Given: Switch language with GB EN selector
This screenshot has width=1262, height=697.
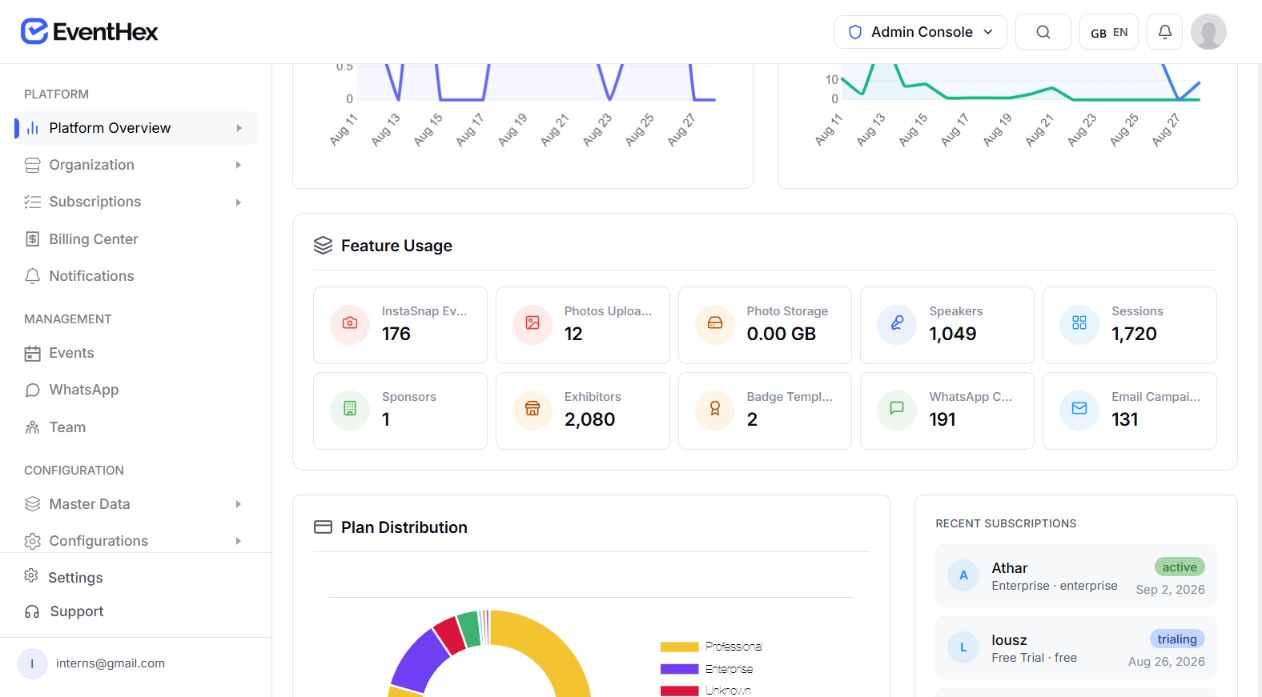Looking at the screenshot, I should [1109, 32].
